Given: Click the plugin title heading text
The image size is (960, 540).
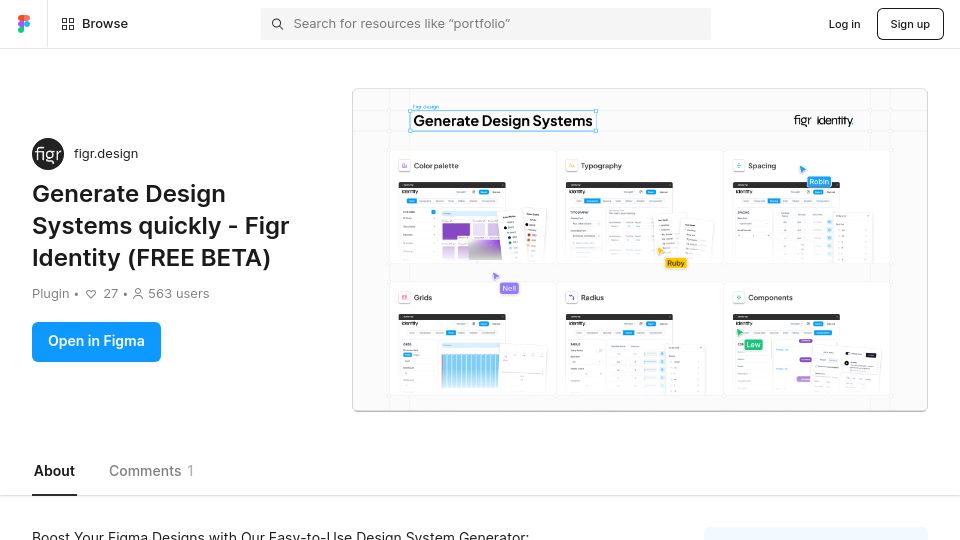Looking at the screenshot, I should pyautogui.click(x=160, y=226).
